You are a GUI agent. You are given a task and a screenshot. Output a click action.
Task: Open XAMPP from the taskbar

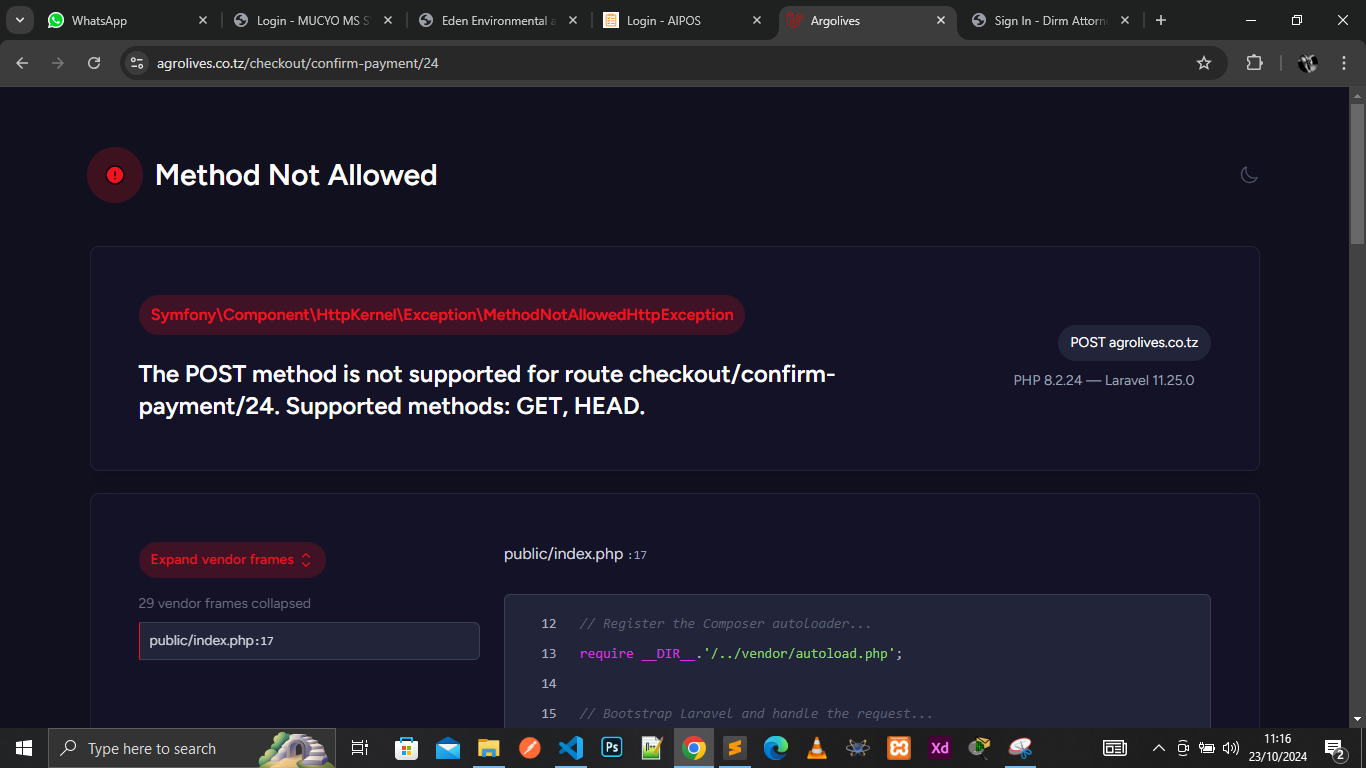[x=899, y=748]
